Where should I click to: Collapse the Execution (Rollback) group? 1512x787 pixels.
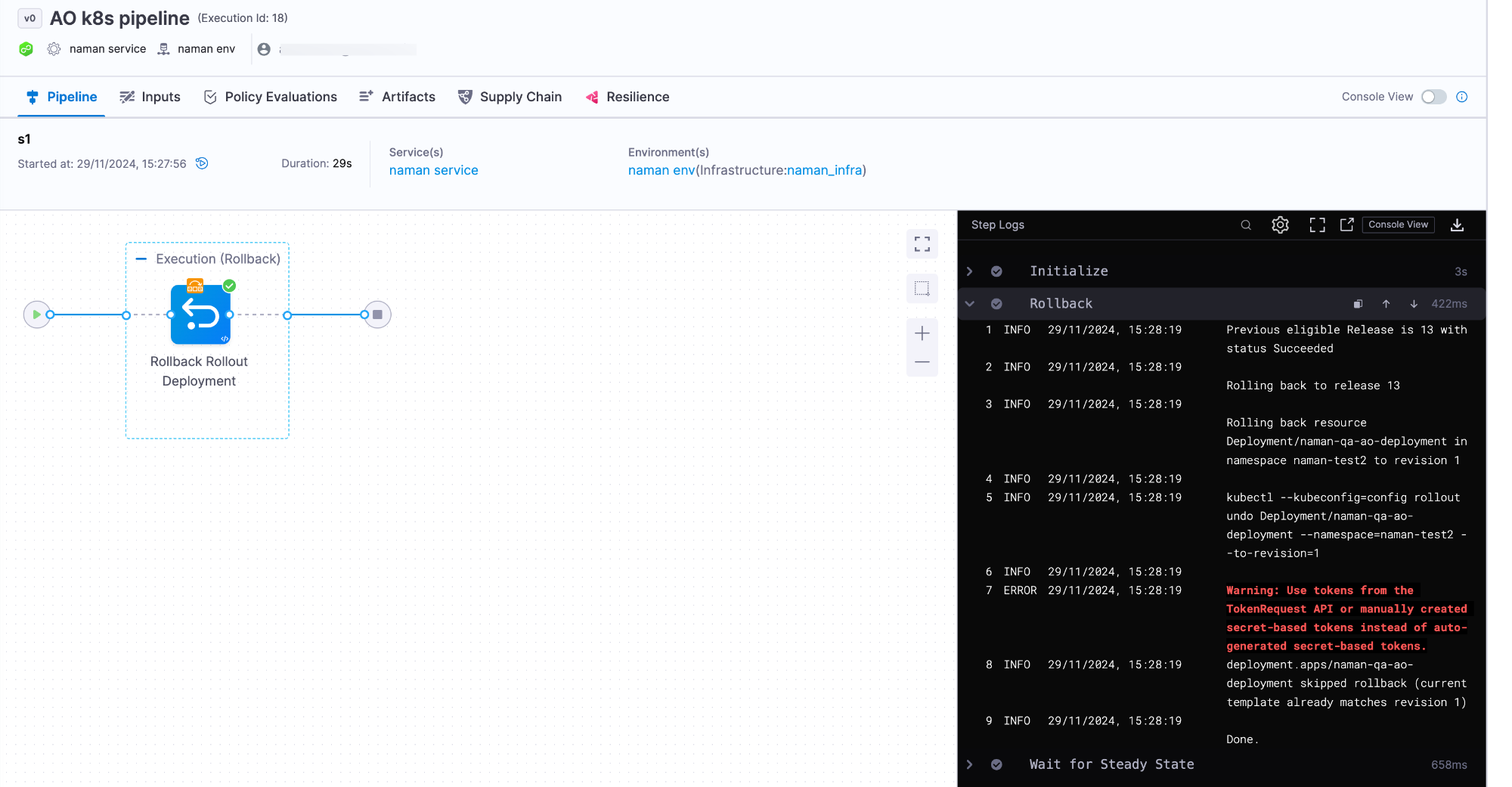141,259
